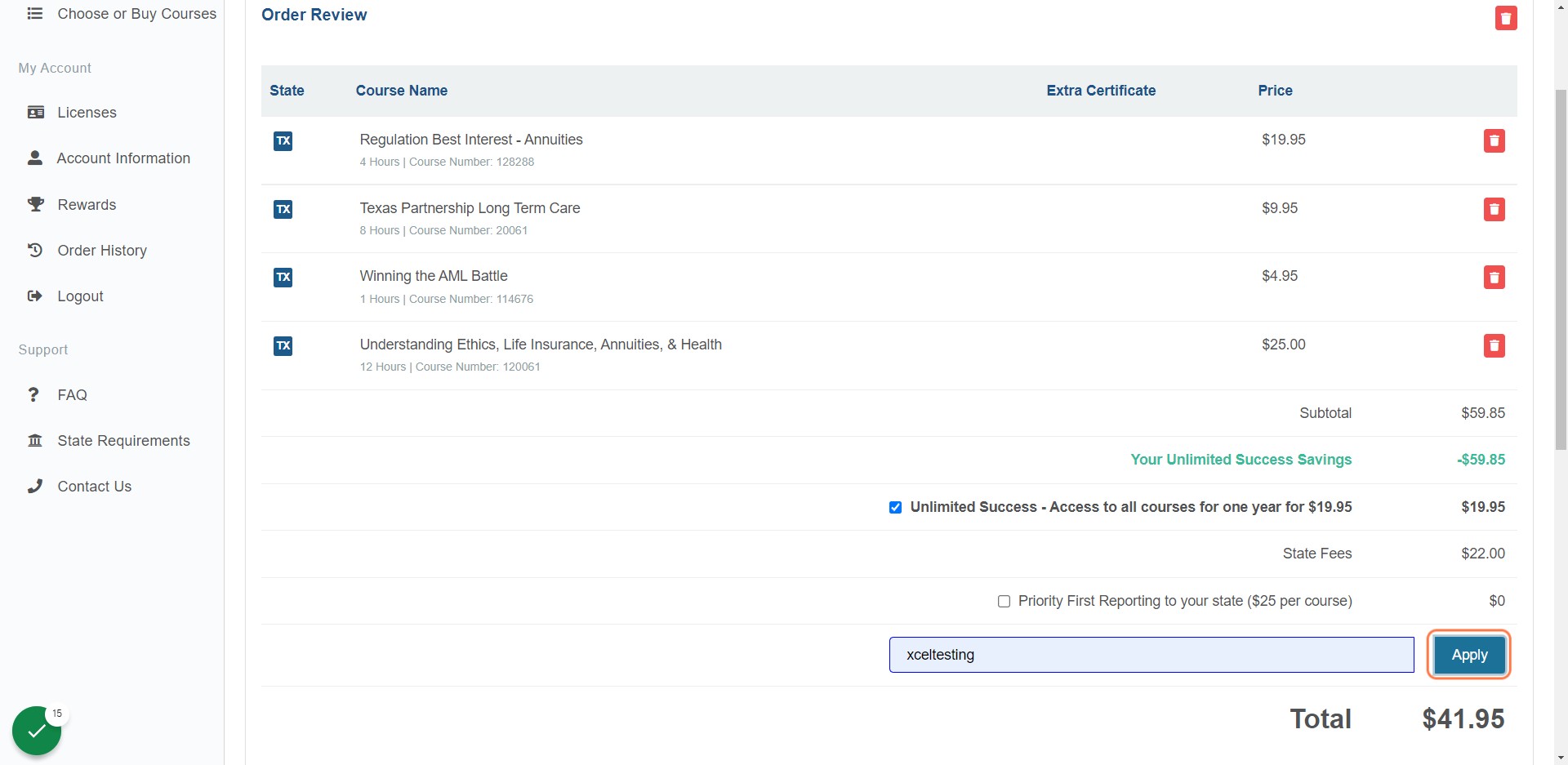Delete Winning the AML Battle course
This screenshot has width=1568, height=765.
(1494, 278)
